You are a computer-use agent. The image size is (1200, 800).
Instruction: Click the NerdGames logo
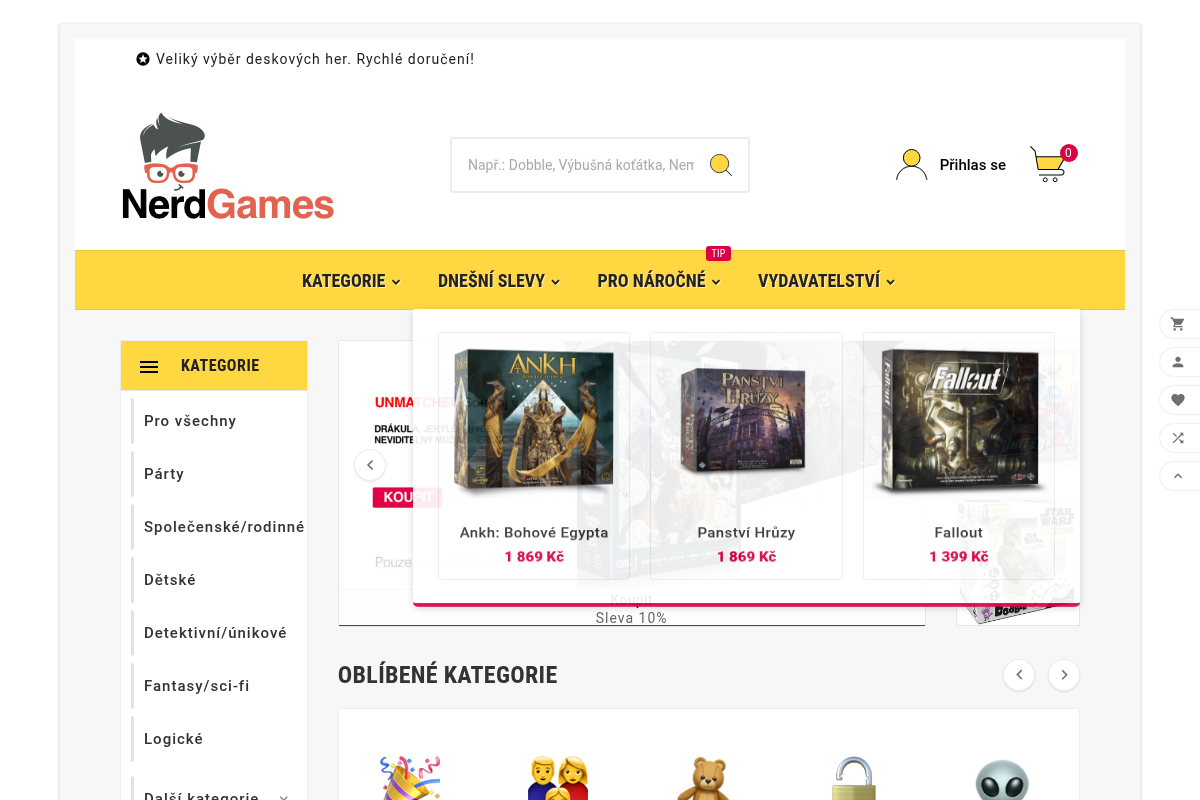[x=228, y=167]
